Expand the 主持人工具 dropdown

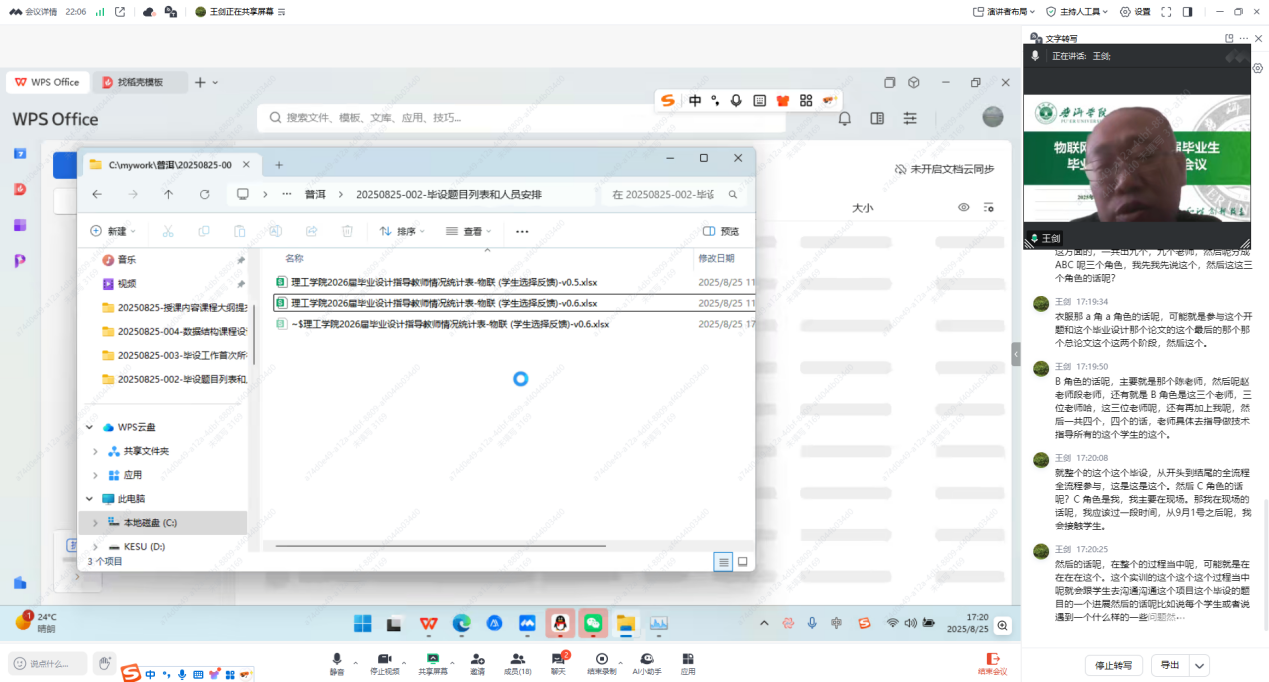point(1078,12)
